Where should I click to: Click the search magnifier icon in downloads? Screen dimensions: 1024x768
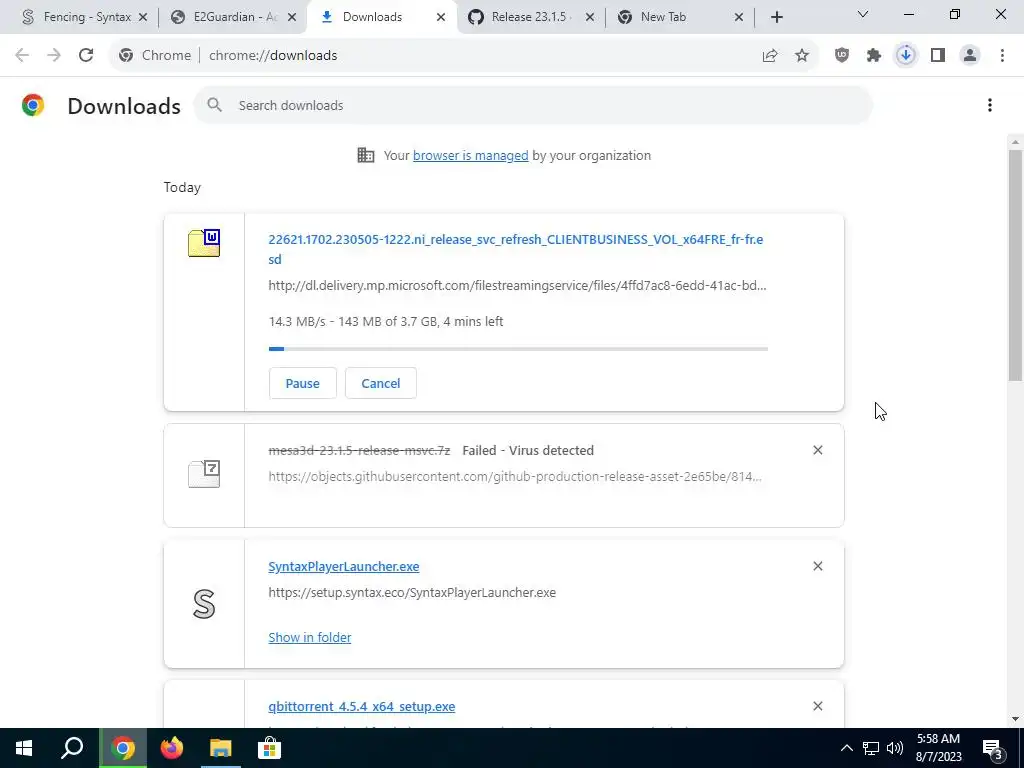point(214,105)
